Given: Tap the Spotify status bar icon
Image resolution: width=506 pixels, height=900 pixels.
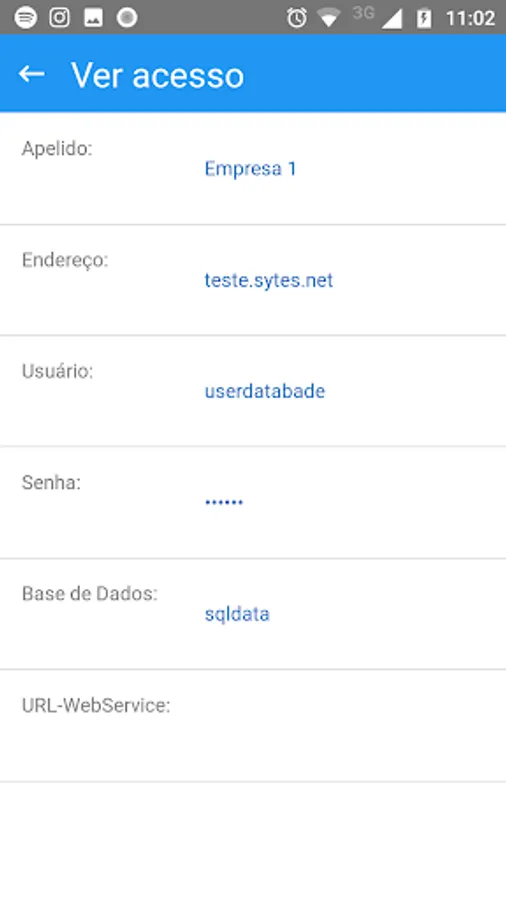Looking at the screenshot, I should pyautogui.click(x=25, y=18).
